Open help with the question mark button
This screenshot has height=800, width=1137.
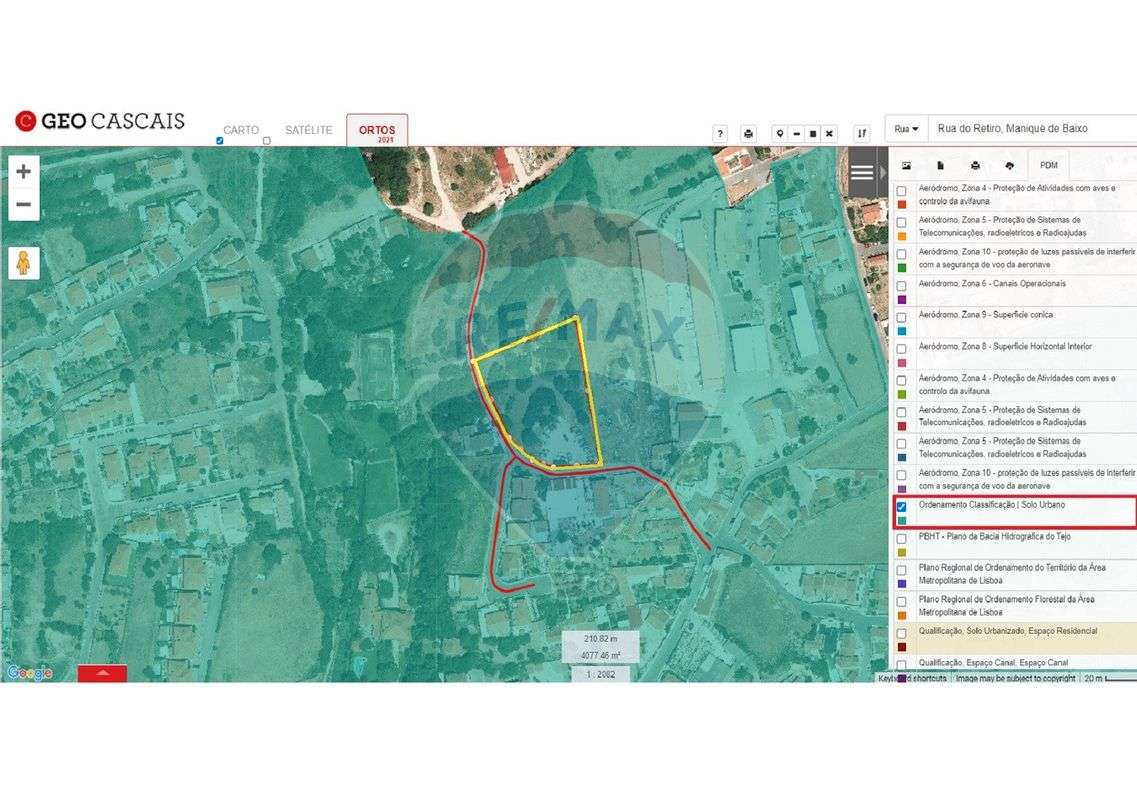point(719,133)
